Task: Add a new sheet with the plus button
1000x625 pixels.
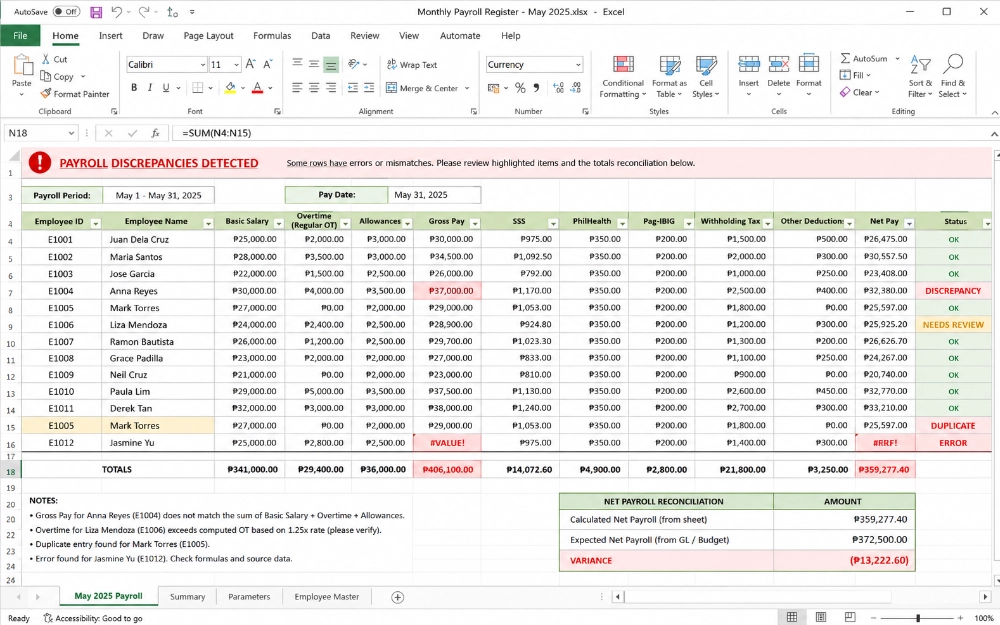Action: point(397,598)
